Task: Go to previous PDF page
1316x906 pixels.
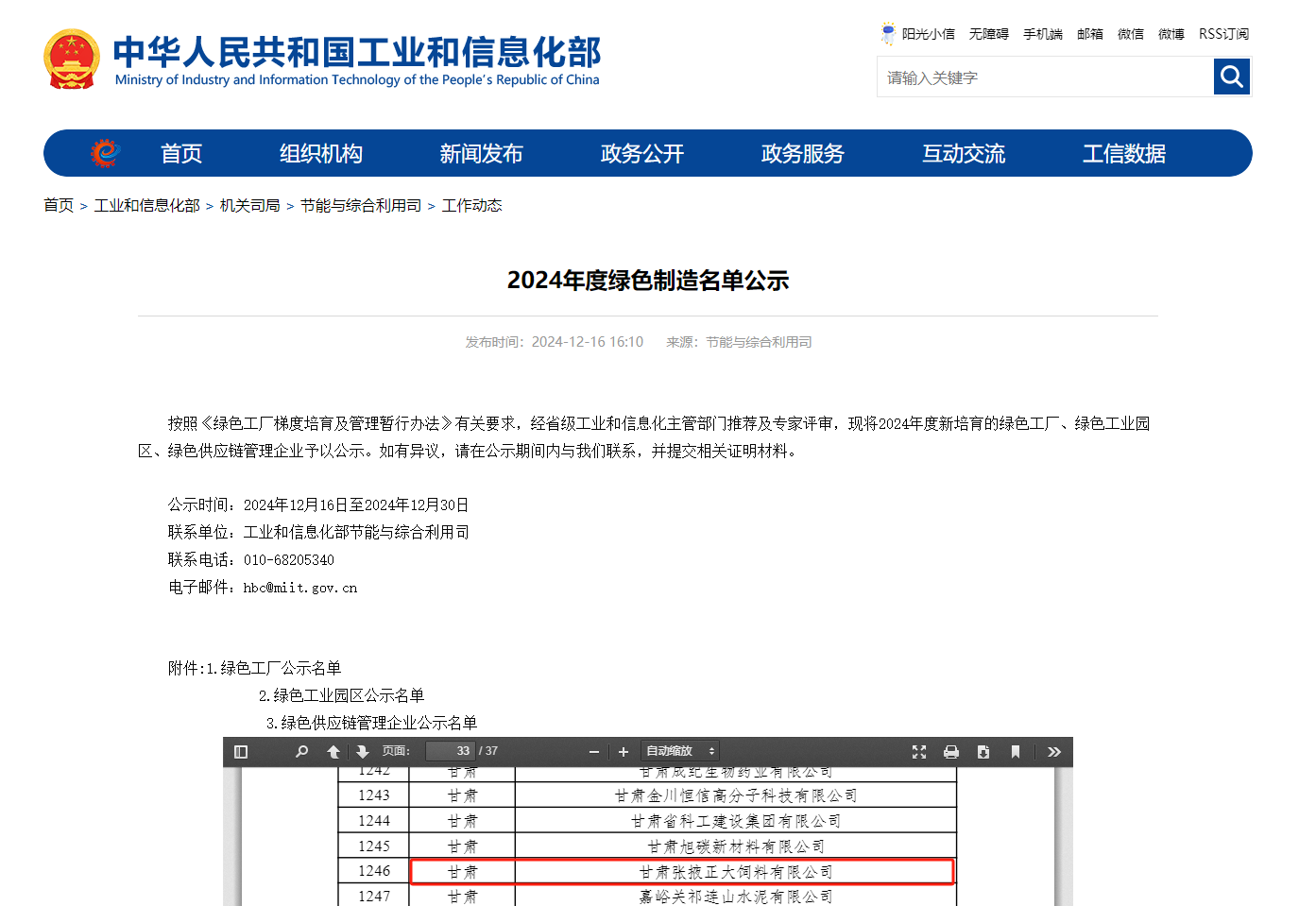Action: click(333, 752)
